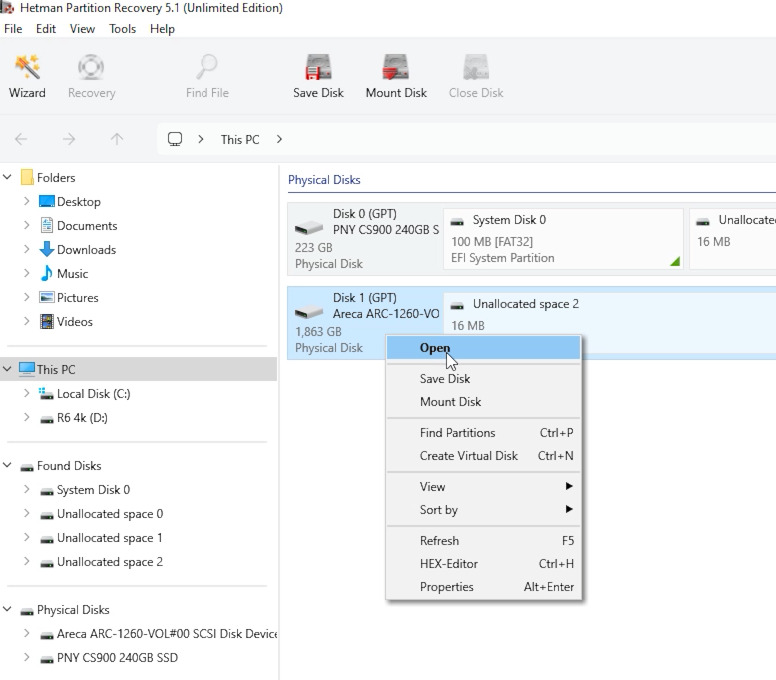The height and width of the screenshot is (680, 776).
Task: Click the Unallocated space 2 partition icon
Action: (x=457, y=305)
